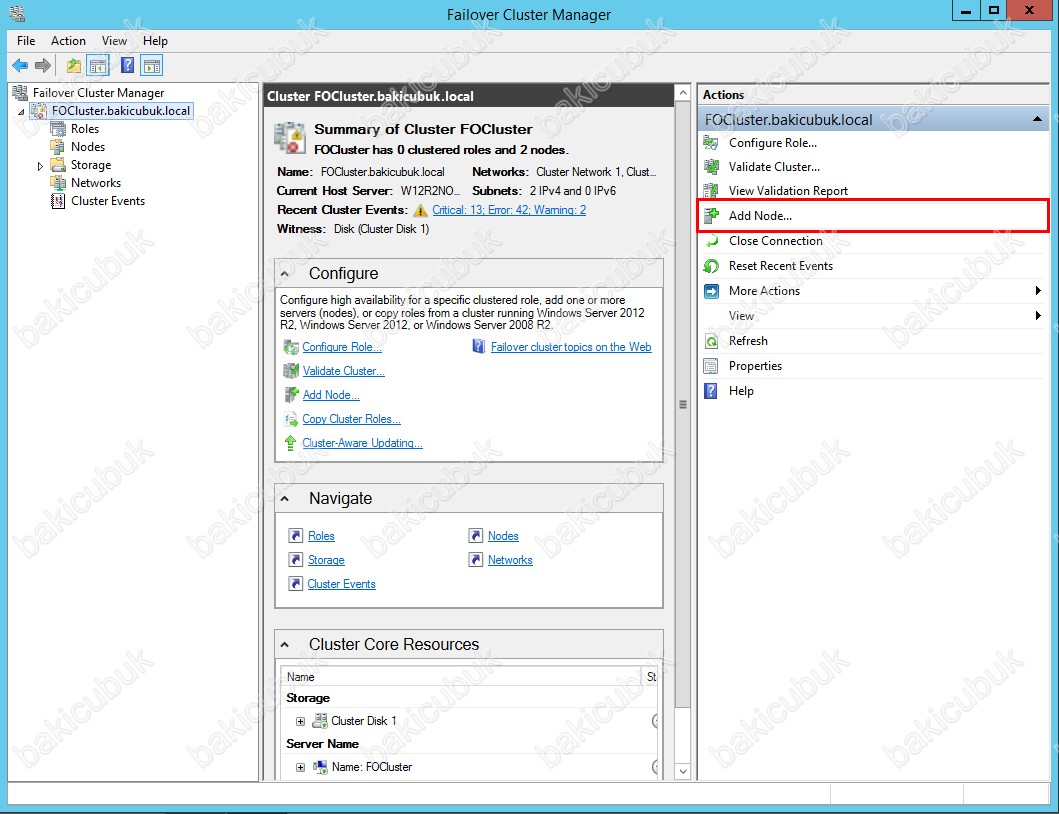1059x814 pixels.
Task: Expand the Name: FOCluster resource
Action: [x=301, y=767]
